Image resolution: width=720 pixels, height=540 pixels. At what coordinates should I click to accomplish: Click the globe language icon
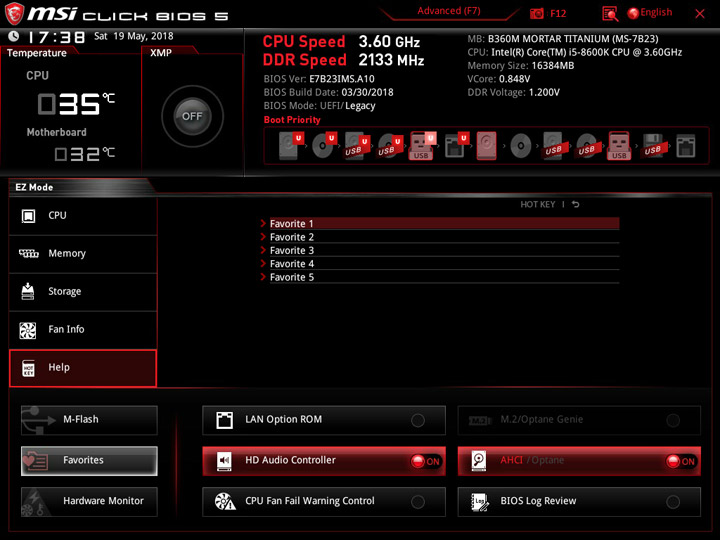(x=633, y=13)
